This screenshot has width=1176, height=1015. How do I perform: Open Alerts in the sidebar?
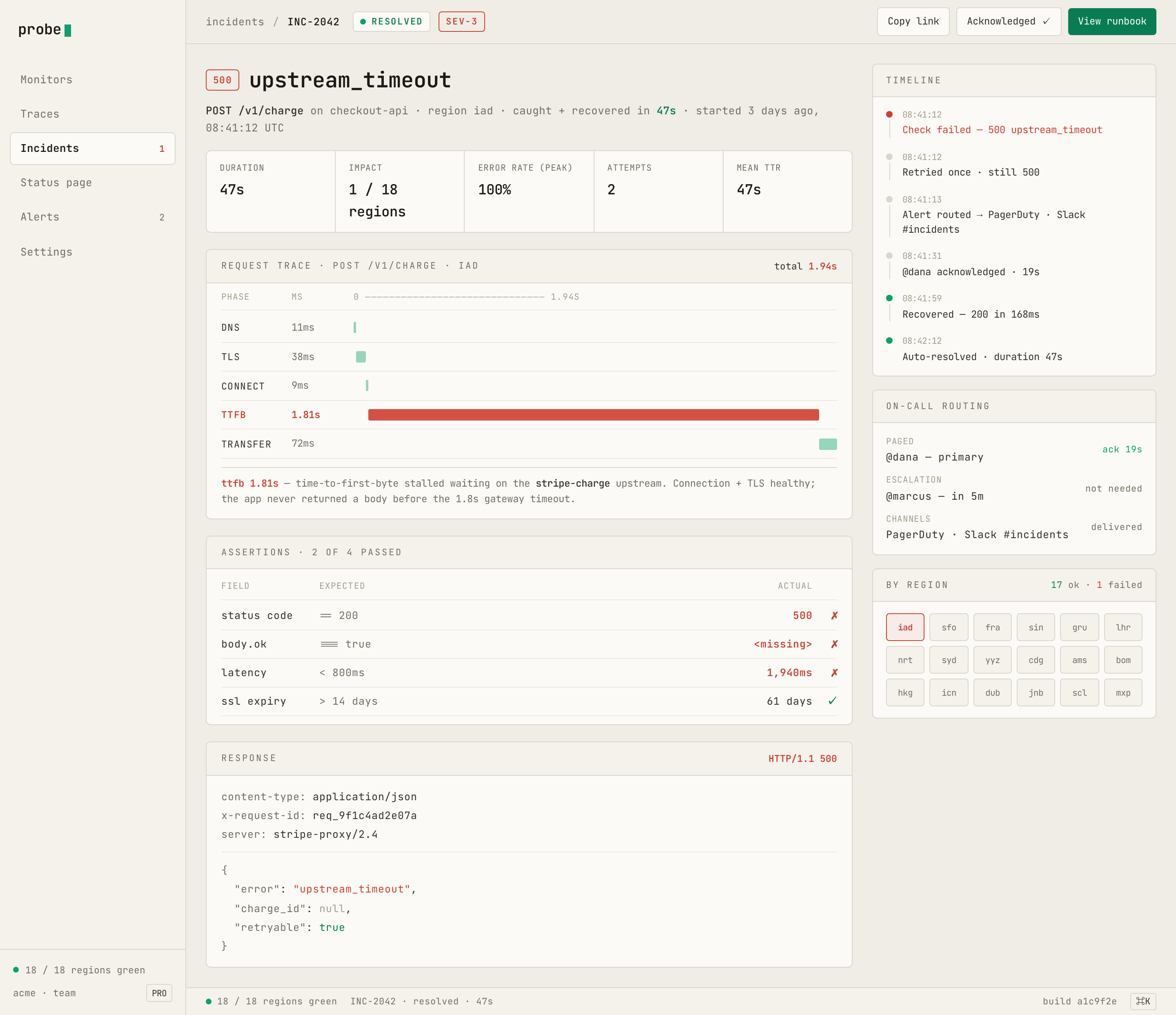pos(93,217)
